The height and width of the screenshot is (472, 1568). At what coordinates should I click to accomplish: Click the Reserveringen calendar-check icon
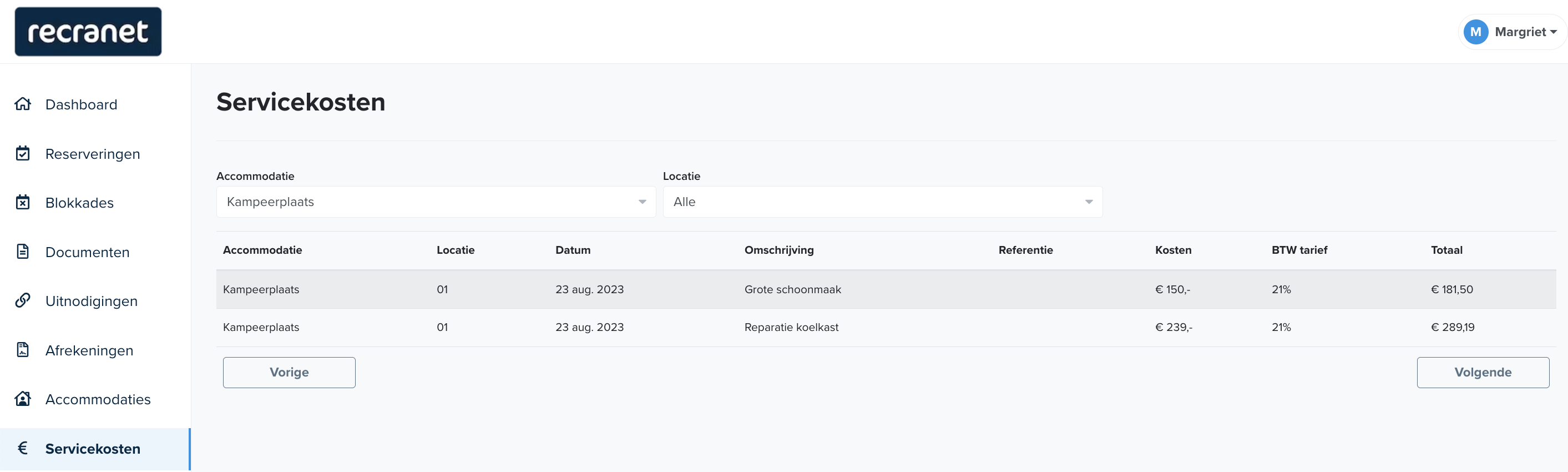(23, 153)
